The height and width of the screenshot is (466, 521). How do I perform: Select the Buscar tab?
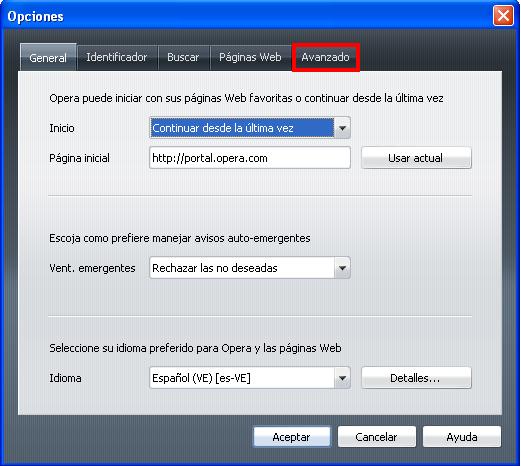click(x=183, y=57)
